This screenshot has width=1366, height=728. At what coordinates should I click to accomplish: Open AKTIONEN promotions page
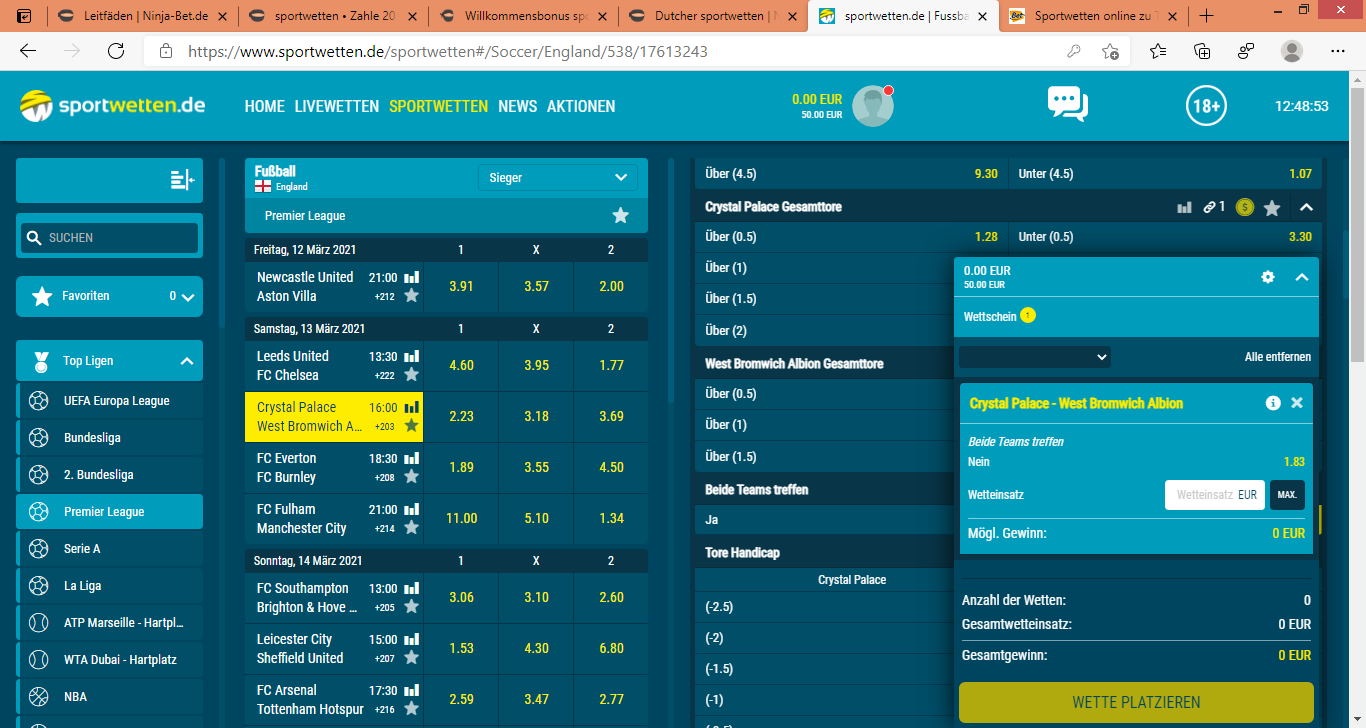click(581, 106)
